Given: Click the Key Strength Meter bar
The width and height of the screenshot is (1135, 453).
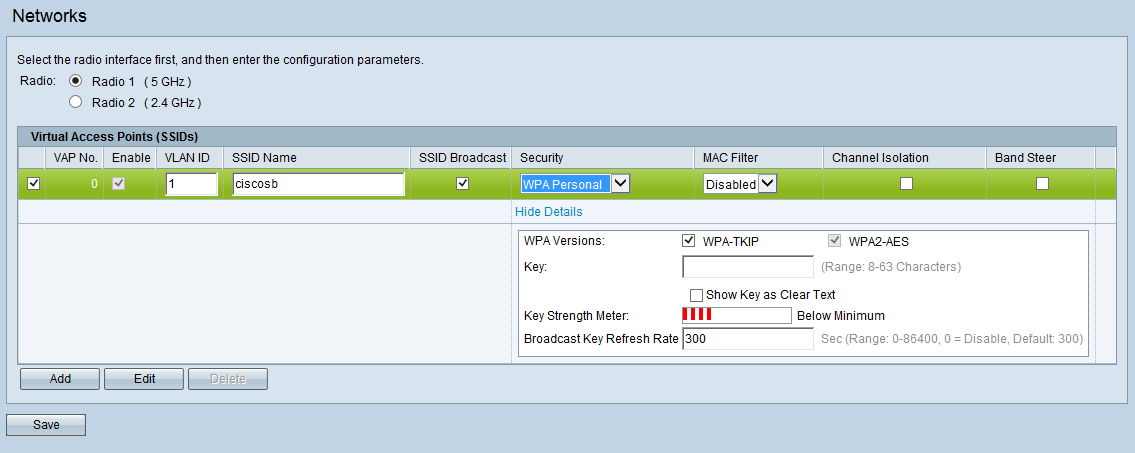Looking at the screenshot, I should 737,315.
